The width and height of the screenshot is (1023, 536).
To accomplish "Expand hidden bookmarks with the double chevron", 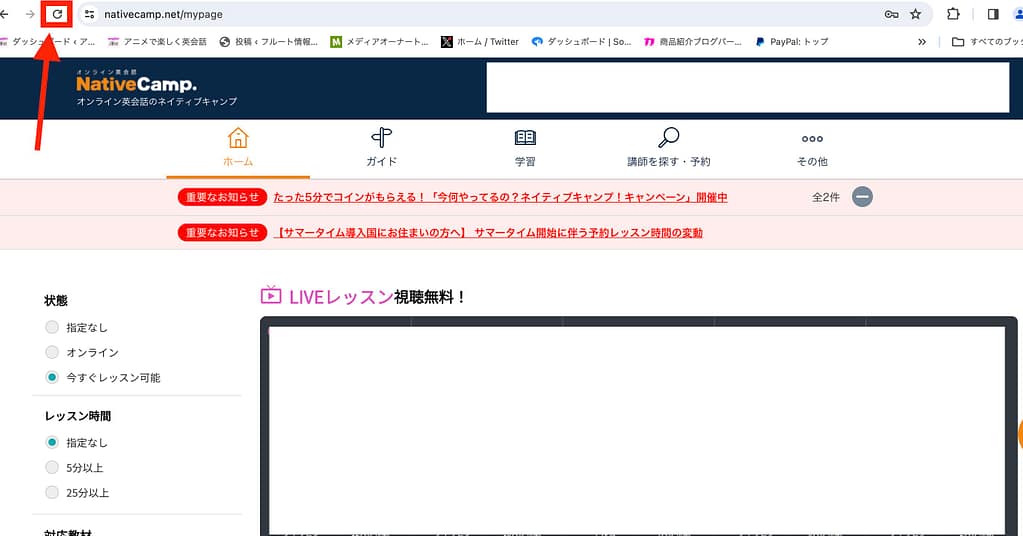I will (922, 42).
